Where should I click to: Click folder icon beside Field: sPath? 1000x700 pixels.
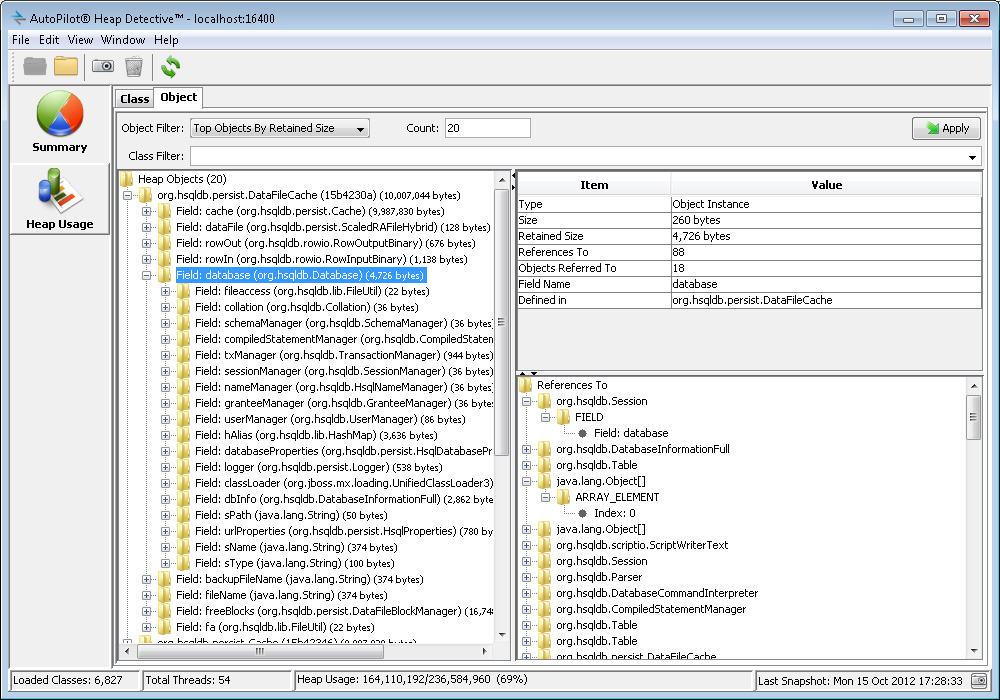pyautogui.click(x=184, y=515)
